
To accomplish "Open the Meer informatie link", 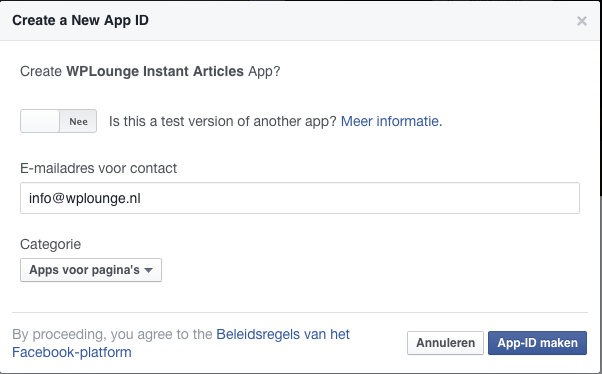I will 391,121.
